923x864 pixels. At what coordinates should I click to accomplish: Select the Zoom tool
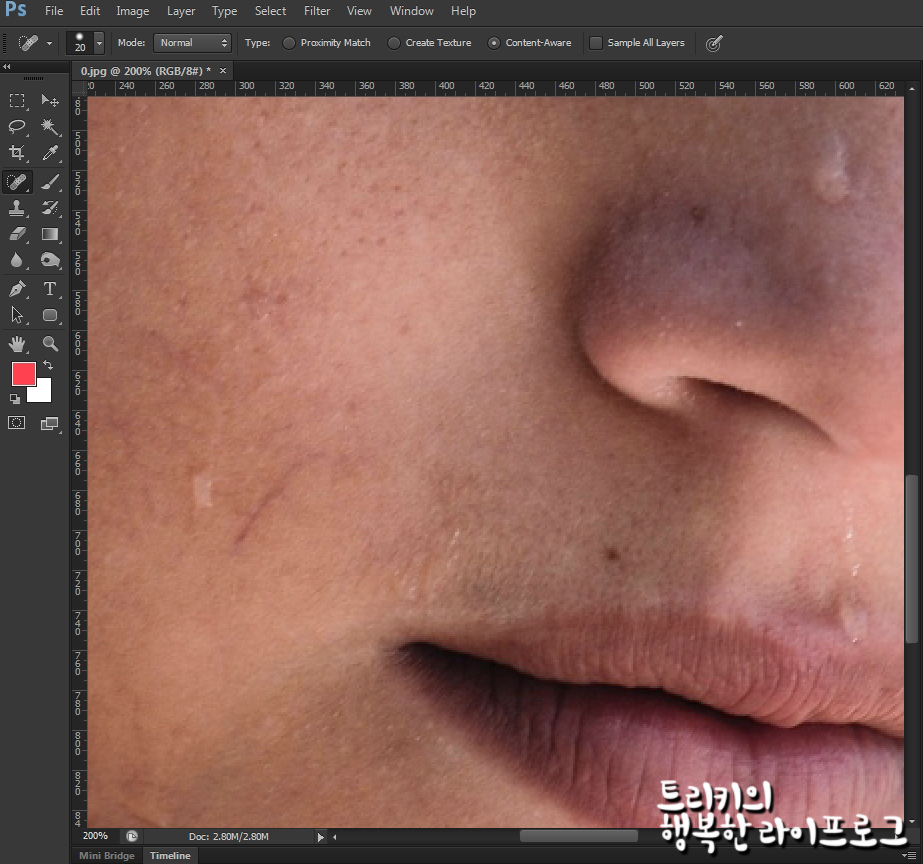click(x=50, y=344)
